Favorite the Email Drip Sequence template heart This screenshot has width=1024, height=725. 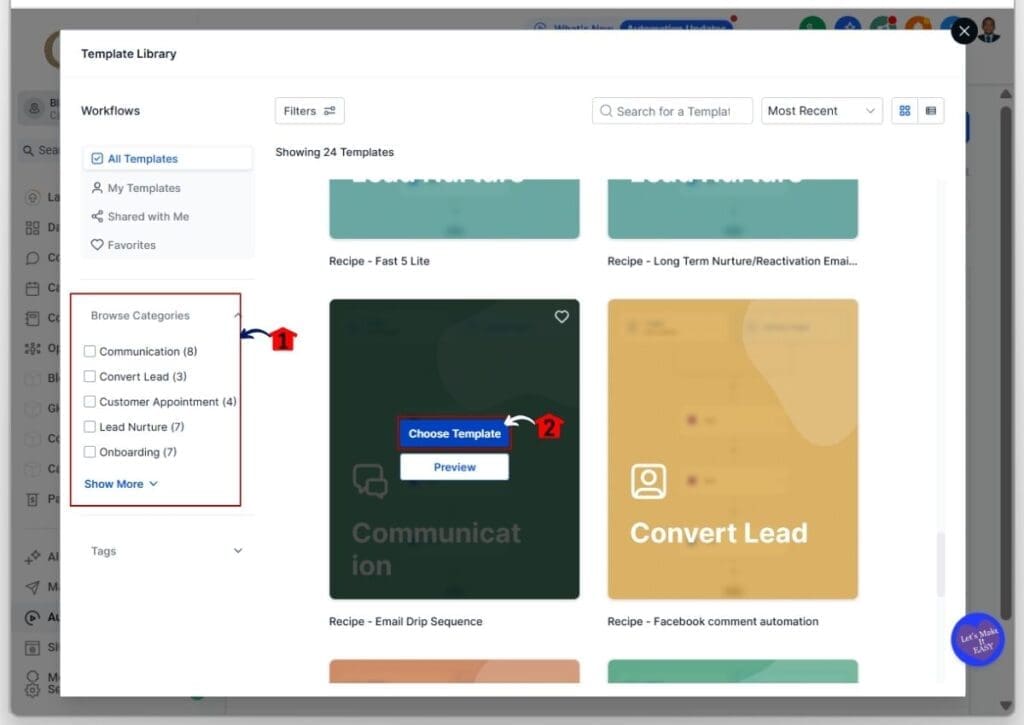[x=561, y=316]
